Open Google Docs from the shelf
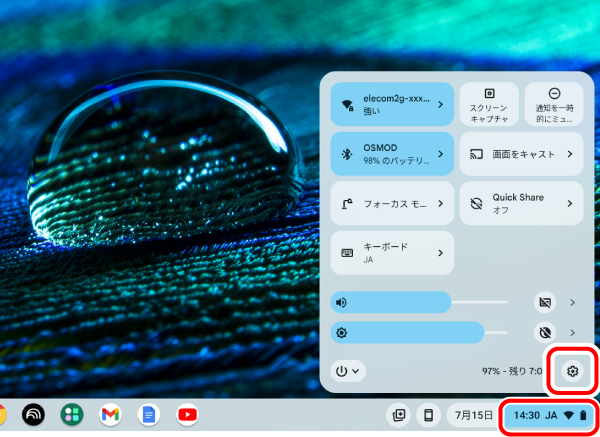This screenshot has width=600, height=437. (149, 414)
